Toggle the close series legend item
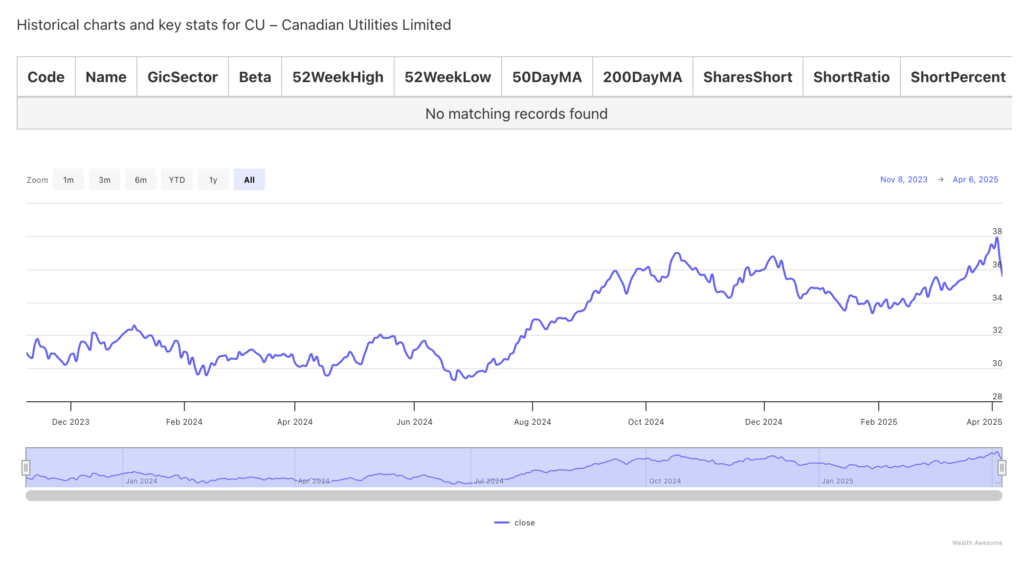The image size is (1024, 566). tap(516, 523)
